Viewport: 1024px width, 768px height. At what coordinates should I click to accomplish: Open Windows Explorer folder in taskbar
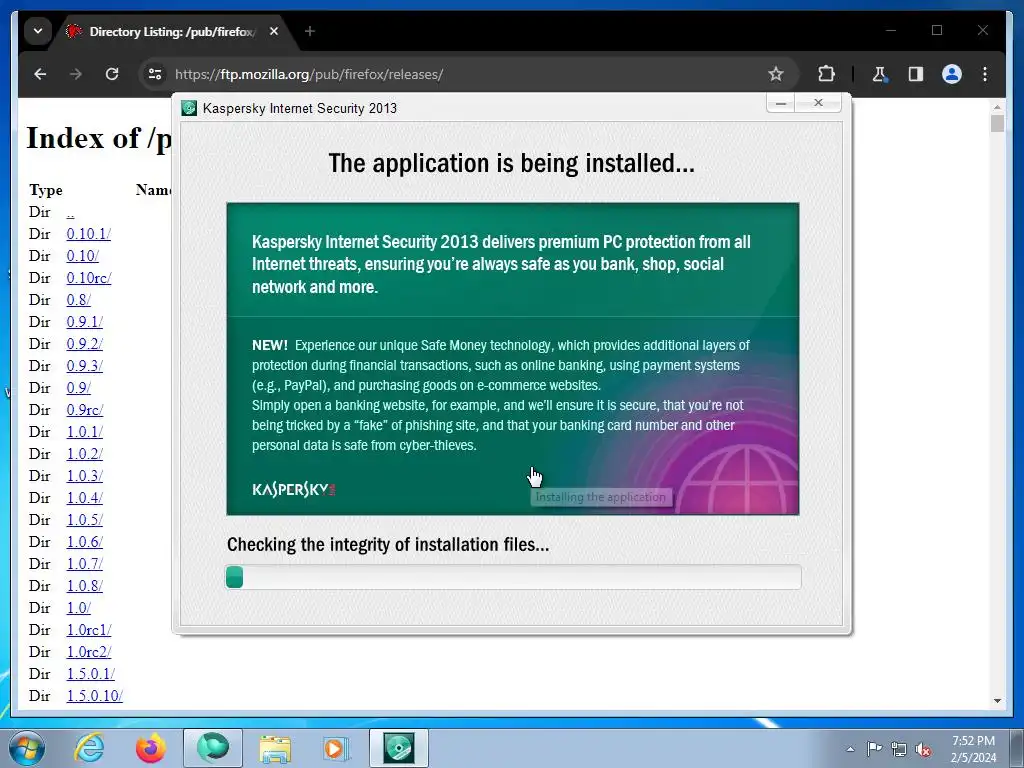(275, 748)
